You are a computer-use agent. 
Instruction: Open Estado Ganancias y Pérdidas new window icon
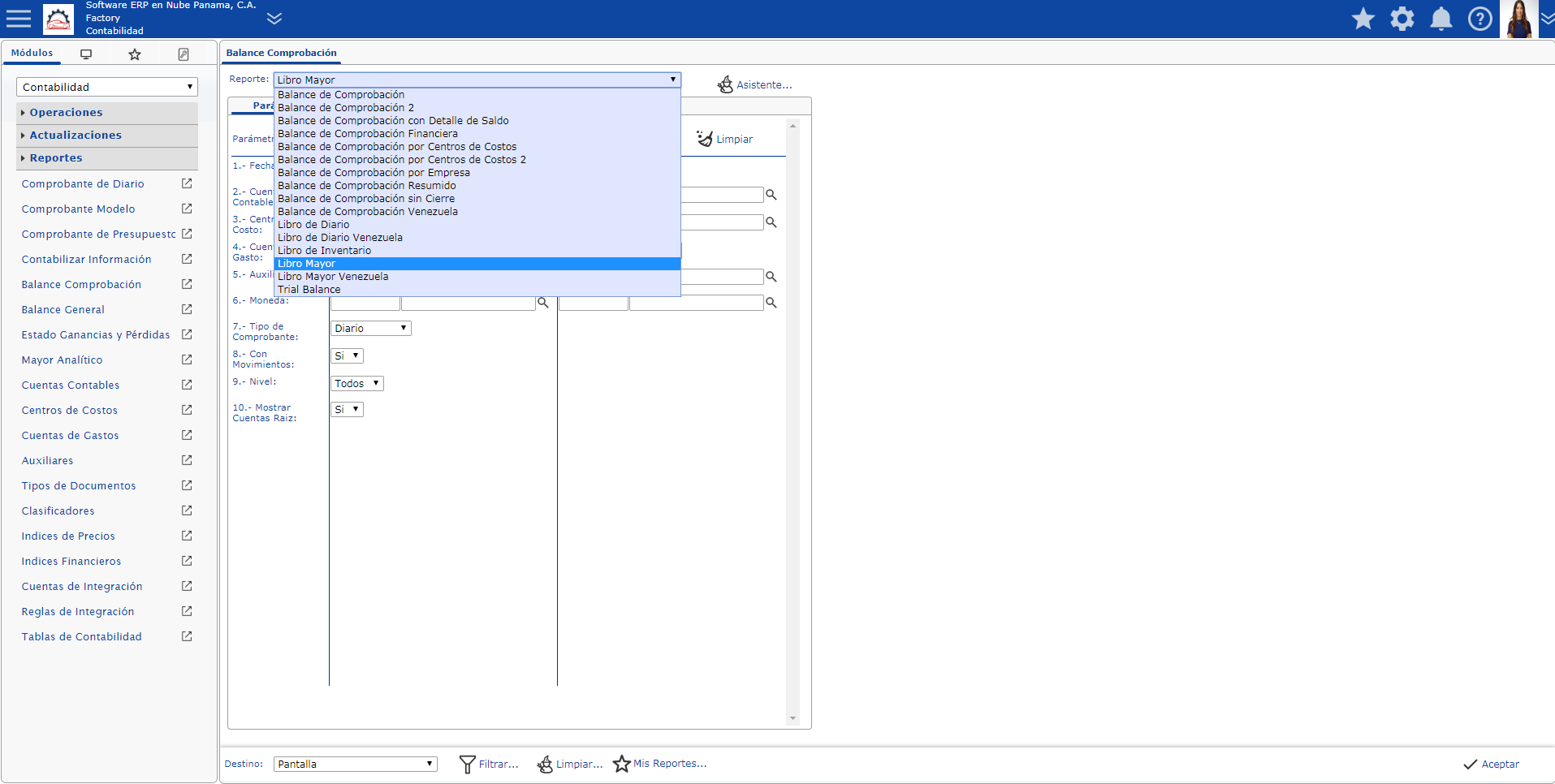(187, 334)
